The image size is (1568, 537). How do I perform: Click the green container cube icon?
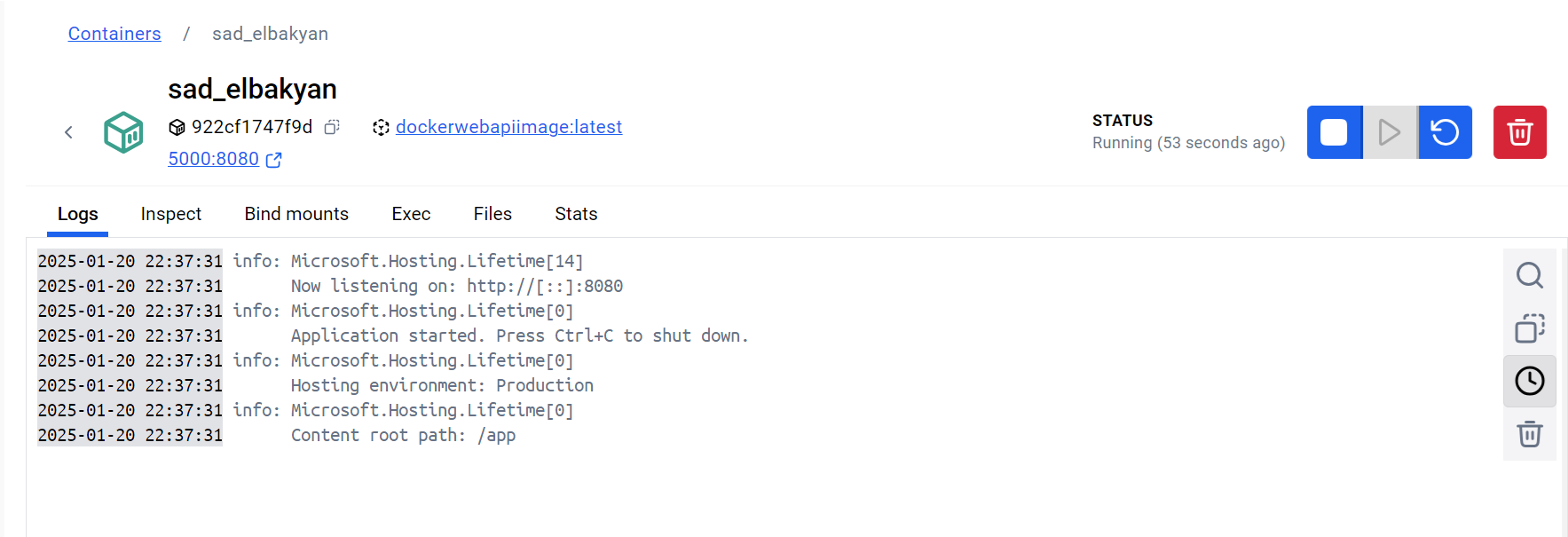(123, 132)
